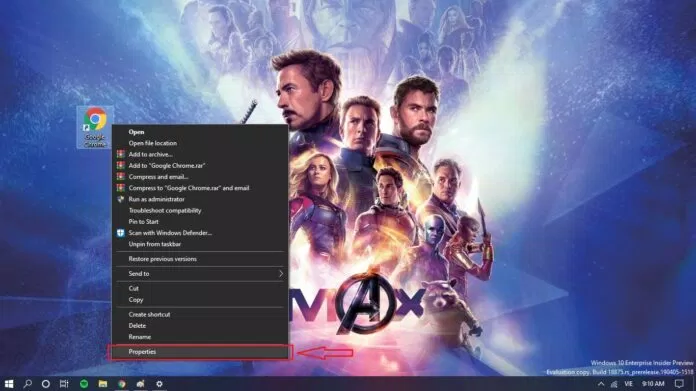Open File Explorer from the taskbar
The height and width of the screenshot is (391, 696).
click(x=103, y=383)
